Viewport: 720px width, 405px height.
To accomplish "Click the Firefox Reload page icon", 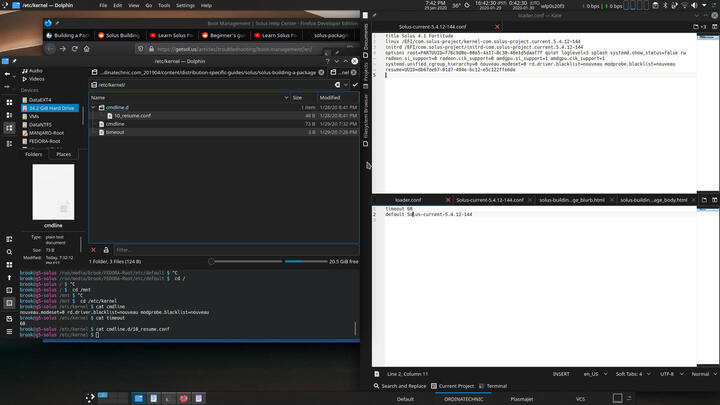I will [x=74, y=49].
